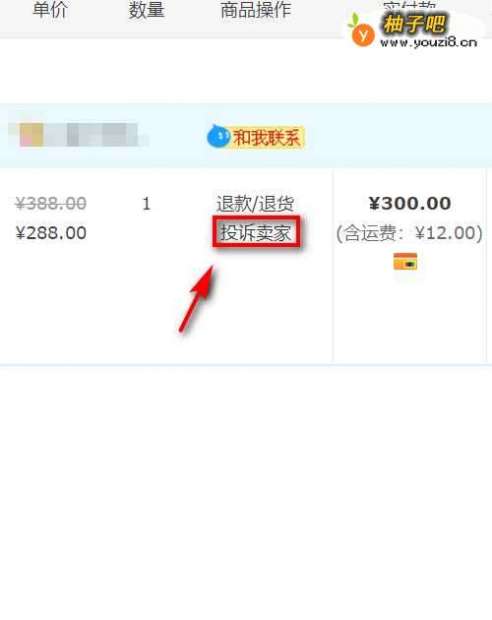Click the blue Wangwang chat icon
492x620 pixels.
(218, 136)
